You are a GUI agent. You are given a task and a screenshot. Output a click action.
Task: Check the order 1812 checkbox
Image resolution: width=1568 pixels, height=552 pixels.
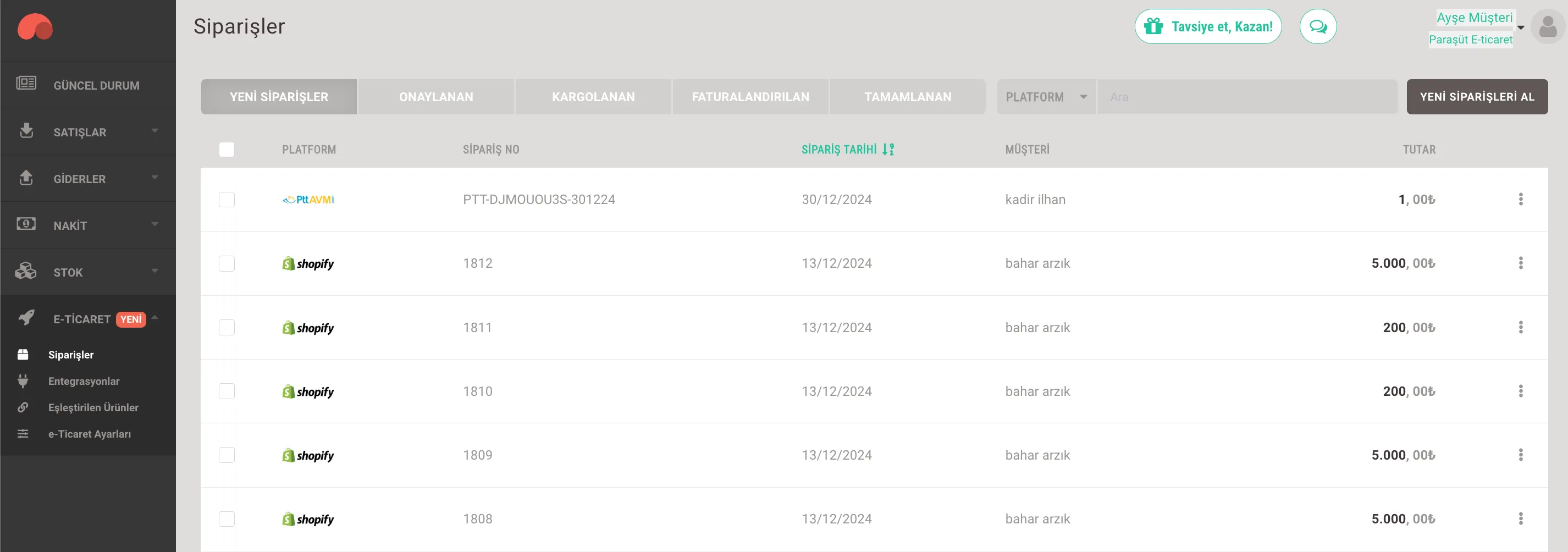click(x=227, y=263)
